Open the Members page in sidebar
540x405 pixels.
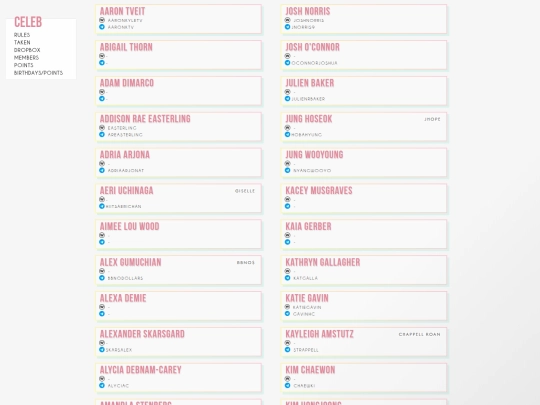click(26, 58)
